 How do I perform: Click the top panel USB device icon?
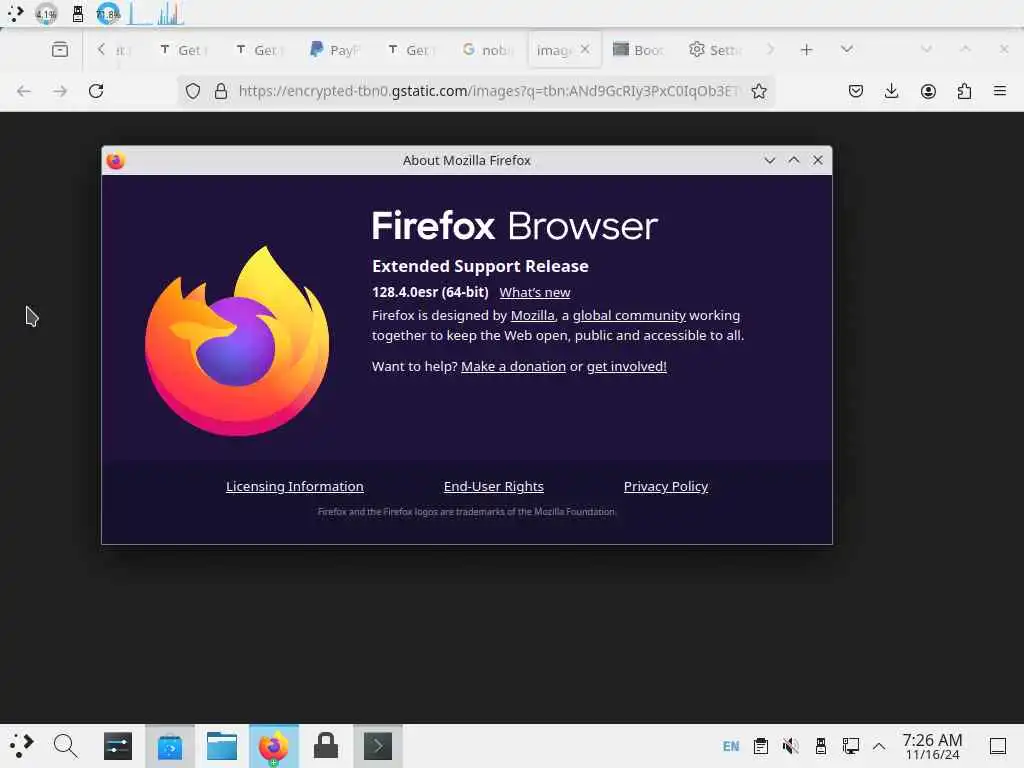click(x=78, y=14)
